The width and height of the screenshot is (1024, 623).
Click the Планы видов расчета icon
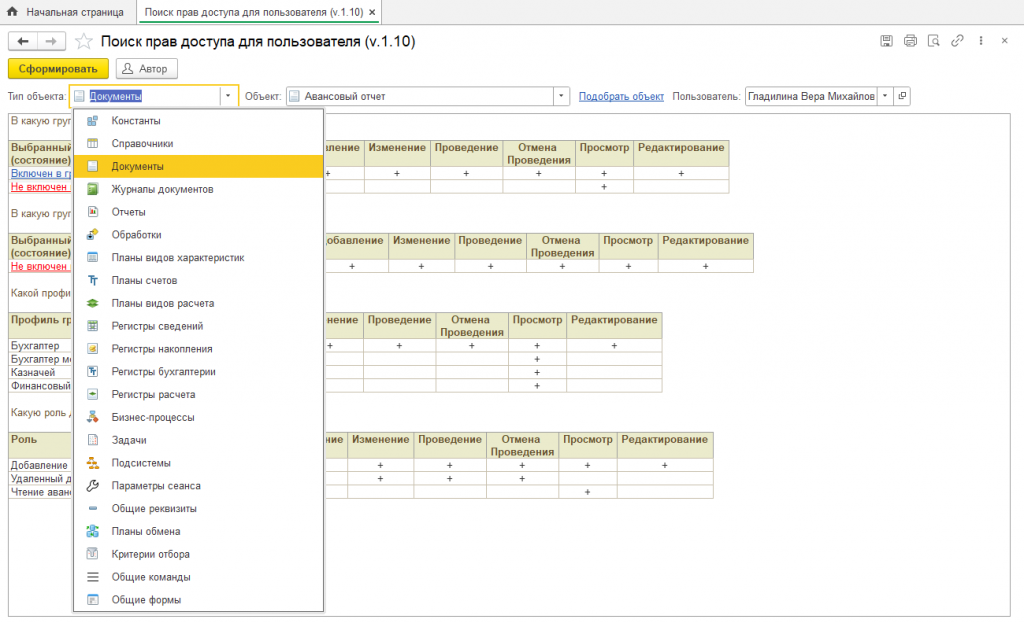coord(93,303)
